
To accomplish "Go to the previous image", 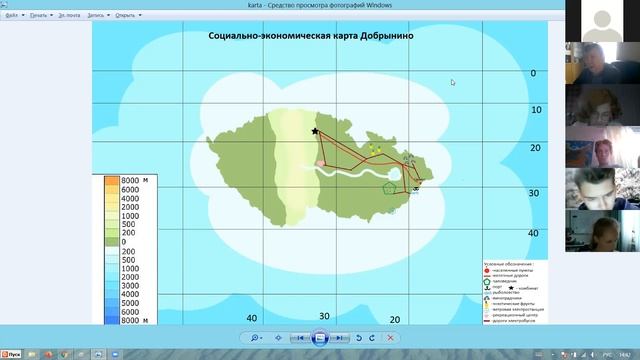I will click(300, 338).
